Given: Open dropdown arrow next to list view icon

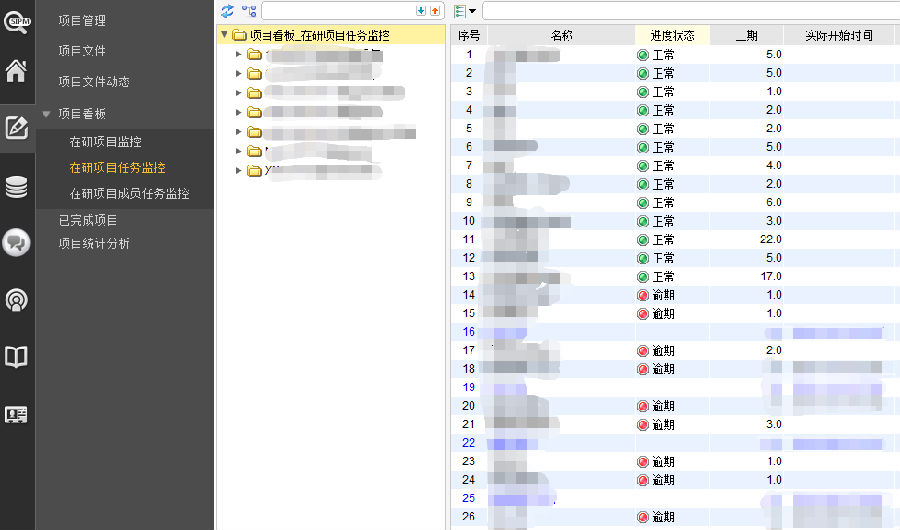Looking at the screenshot, I should 472,10.
